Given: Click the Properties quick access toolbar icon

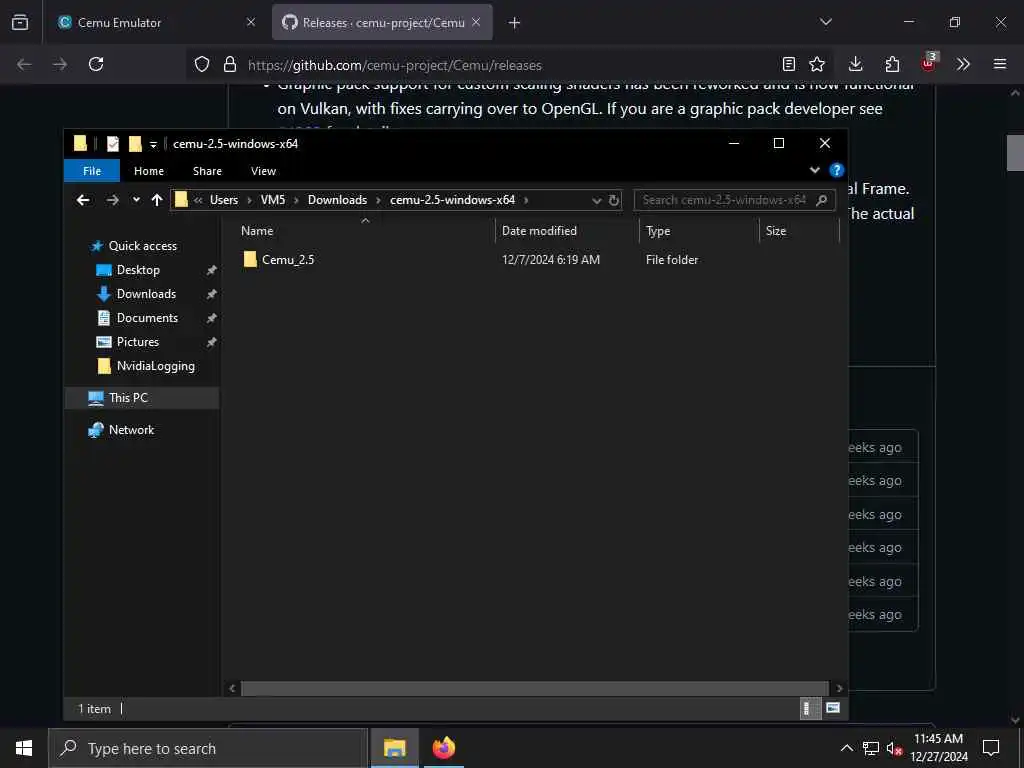Looking at the screenshot, I should pyautogui.click(x=113, y=144).
